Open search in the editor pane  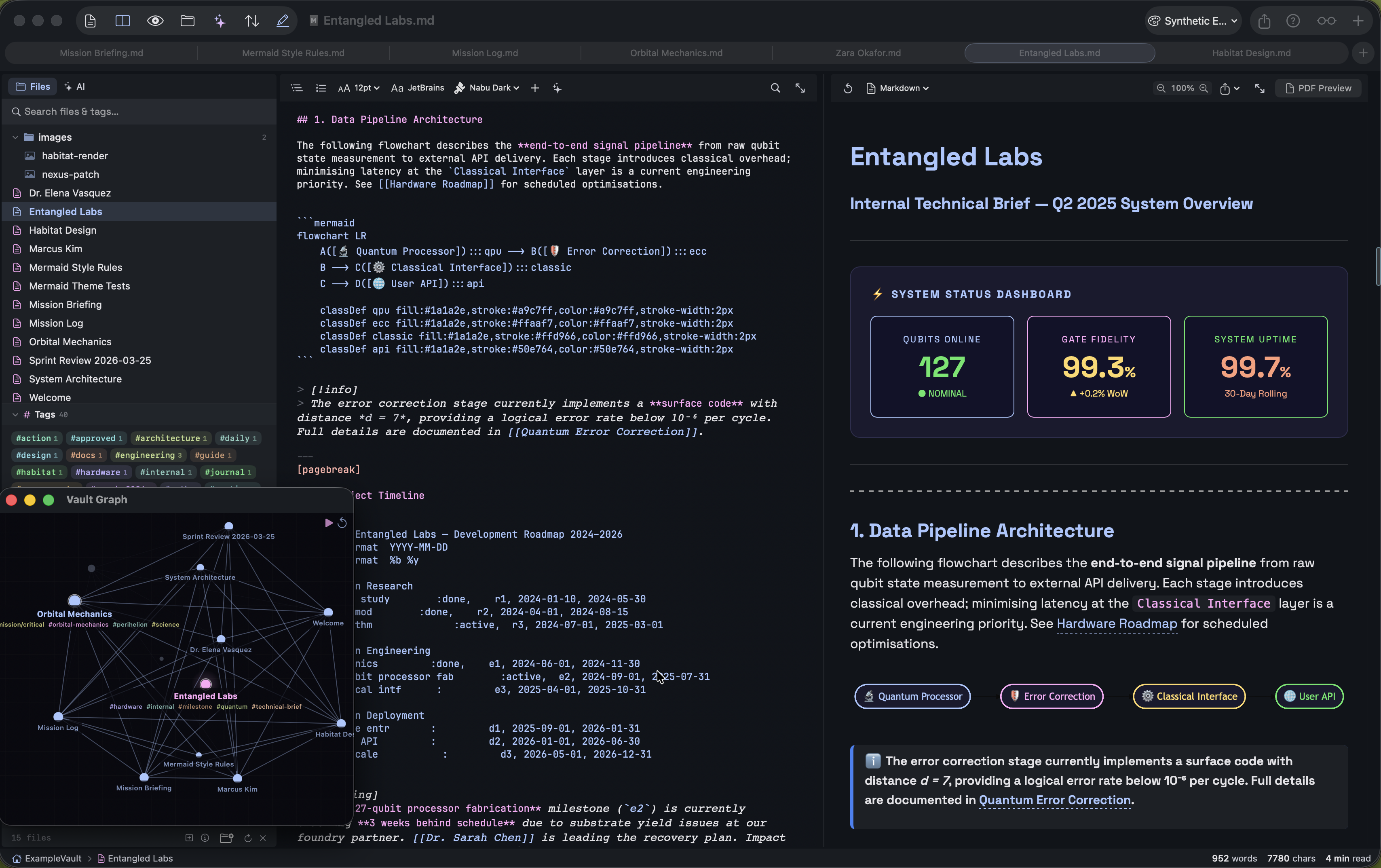[775, 88]
